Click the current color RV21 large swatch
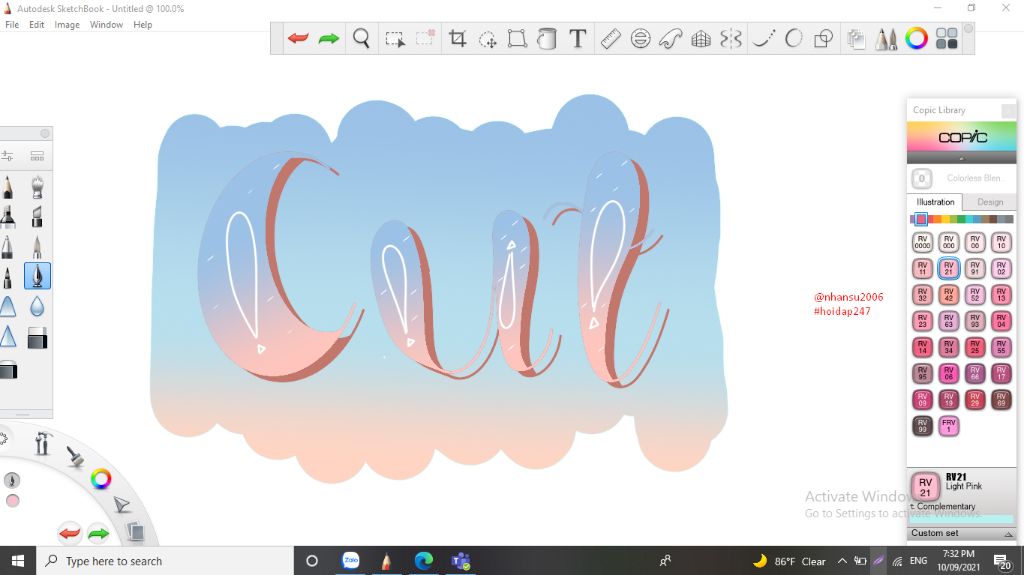Viewport: 1024px width, 575px height. tap(925, 487)
